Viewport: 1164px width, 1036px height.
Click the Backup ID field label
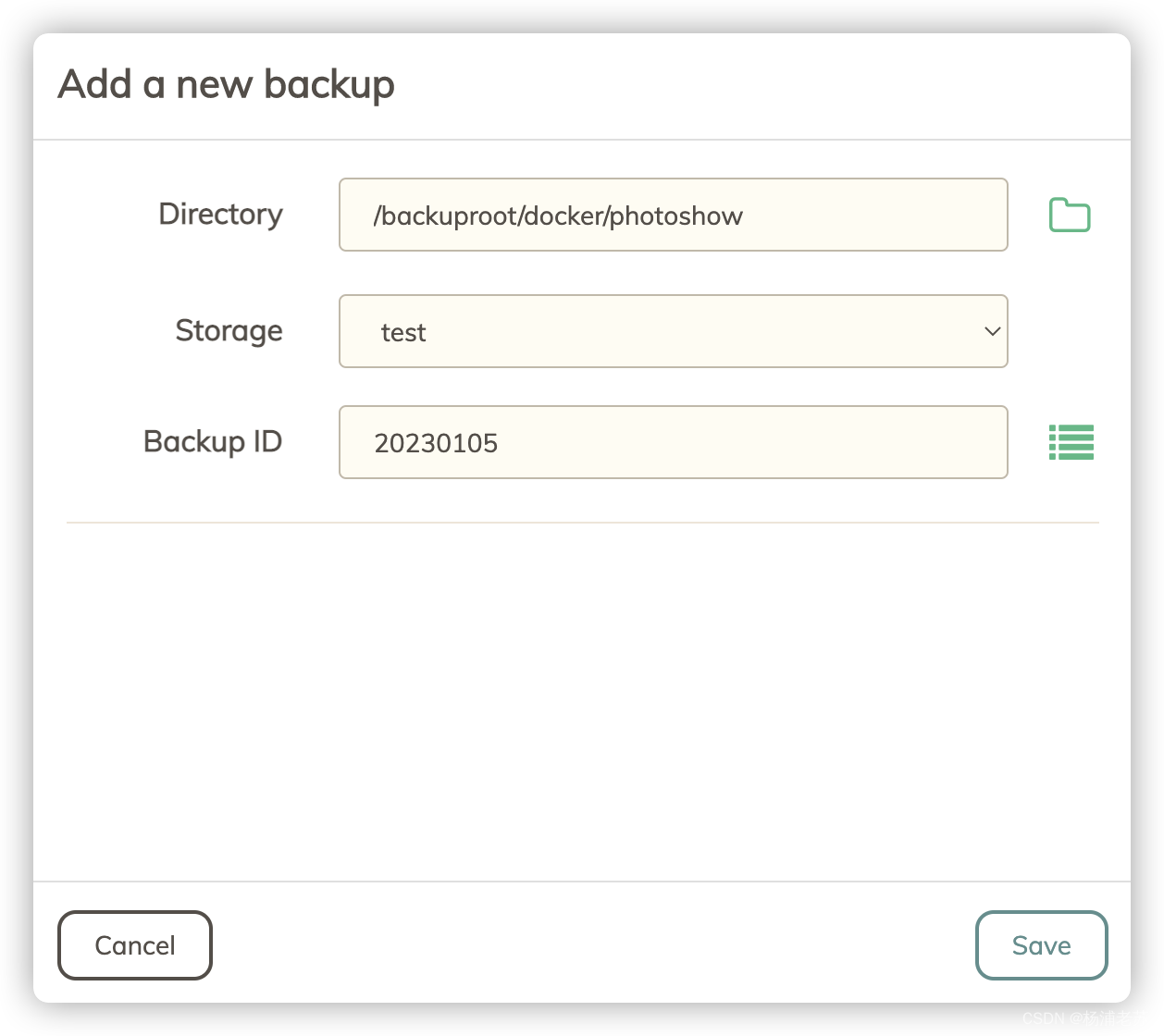click(212, 442)
